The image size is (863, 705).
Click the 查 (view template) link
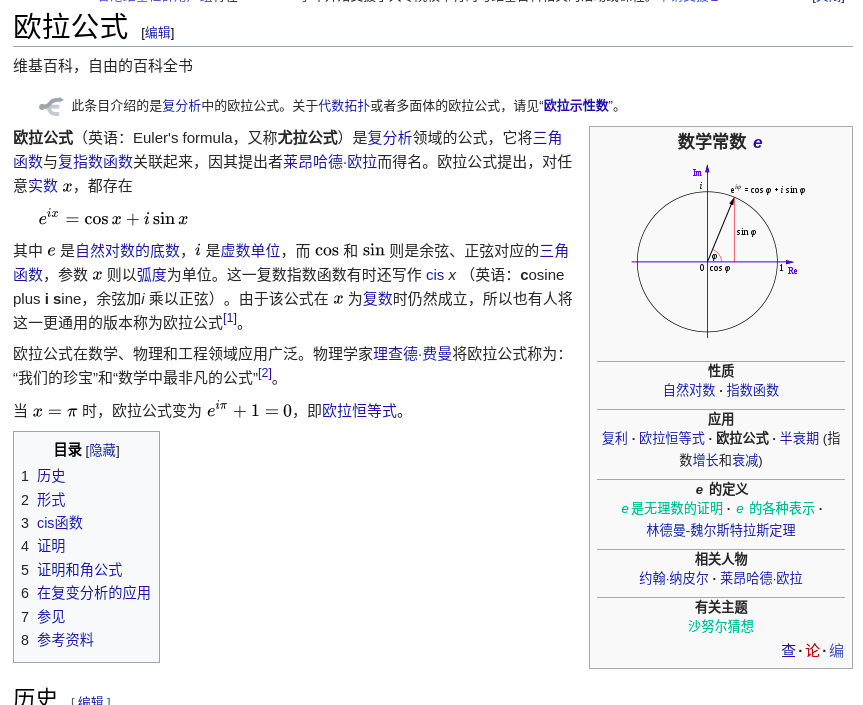coord(788,651)
